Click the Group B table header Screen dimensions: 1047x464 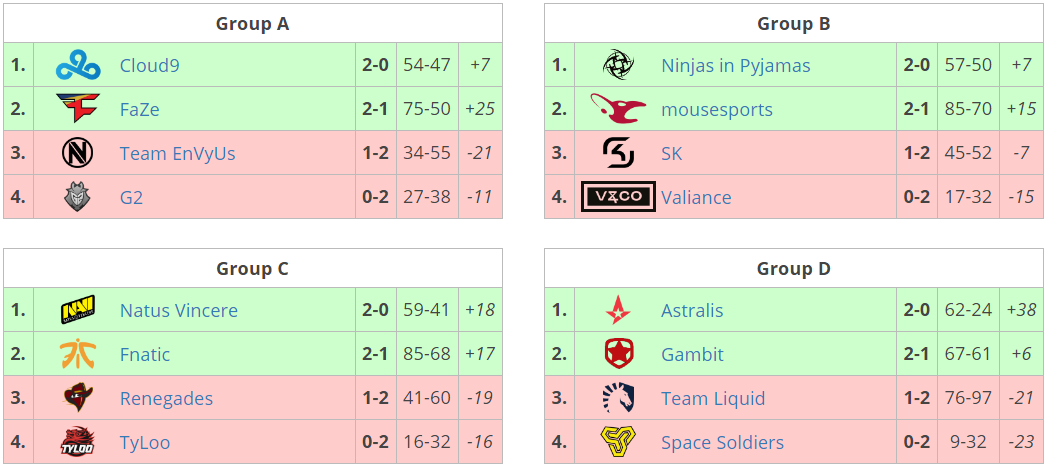coord(794,24)
